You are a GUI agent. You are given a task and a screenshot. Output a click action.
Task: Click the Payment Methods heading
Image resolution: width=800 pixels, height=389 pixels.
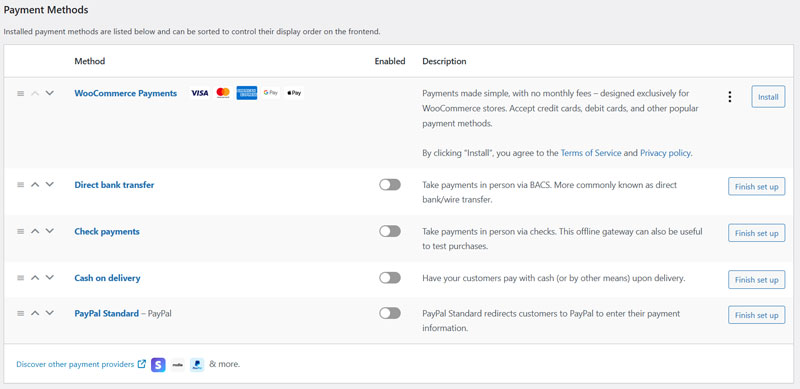pyautogui.click(x=46, y=10)
